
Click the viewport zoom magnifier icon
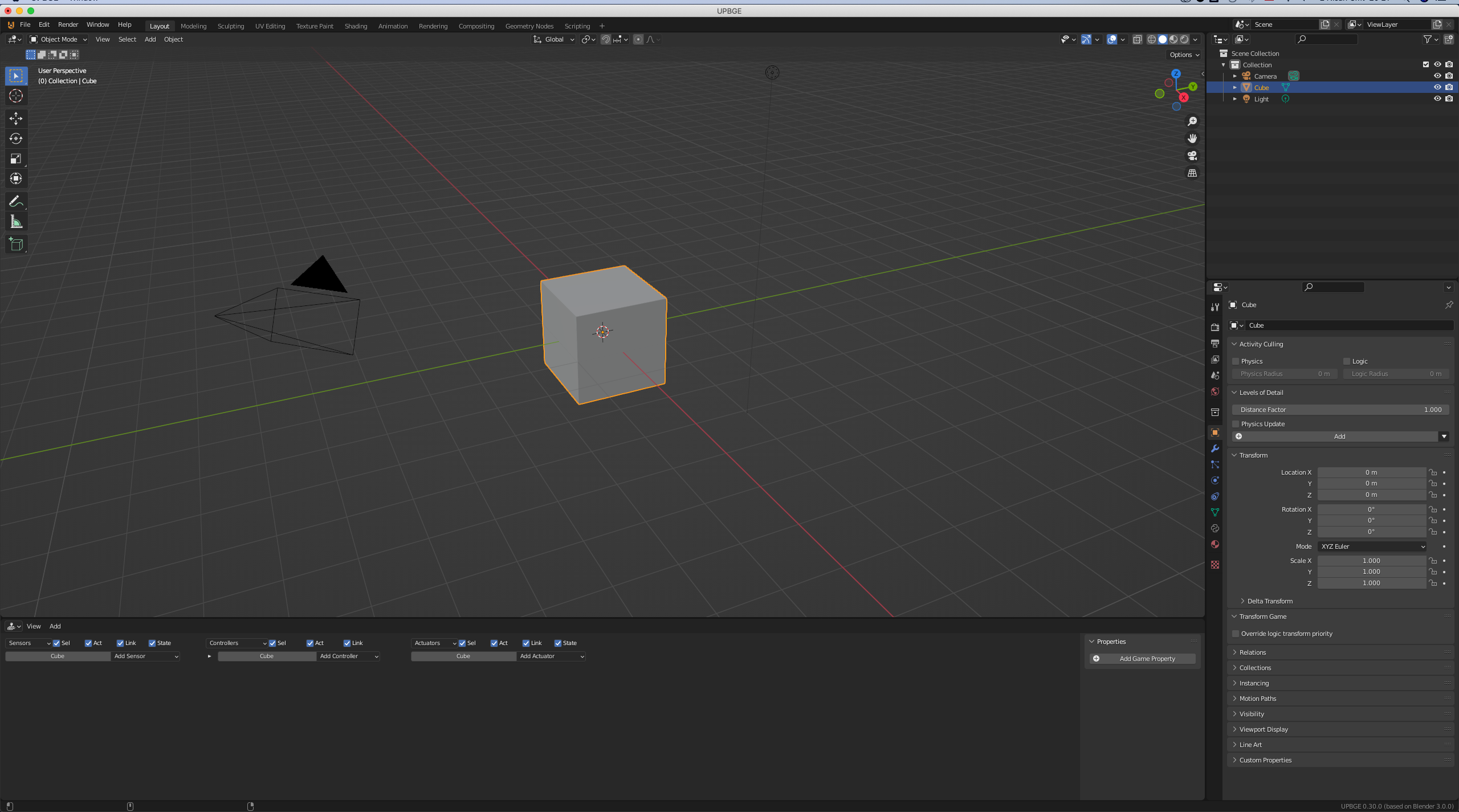pos(1192,121)
